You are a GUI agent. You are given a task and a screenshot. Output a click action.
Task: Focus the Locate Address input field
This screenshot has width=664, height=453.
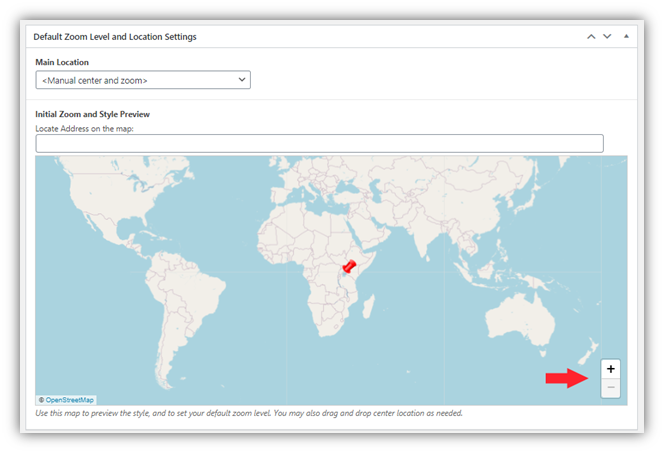(x=320, y=144)
